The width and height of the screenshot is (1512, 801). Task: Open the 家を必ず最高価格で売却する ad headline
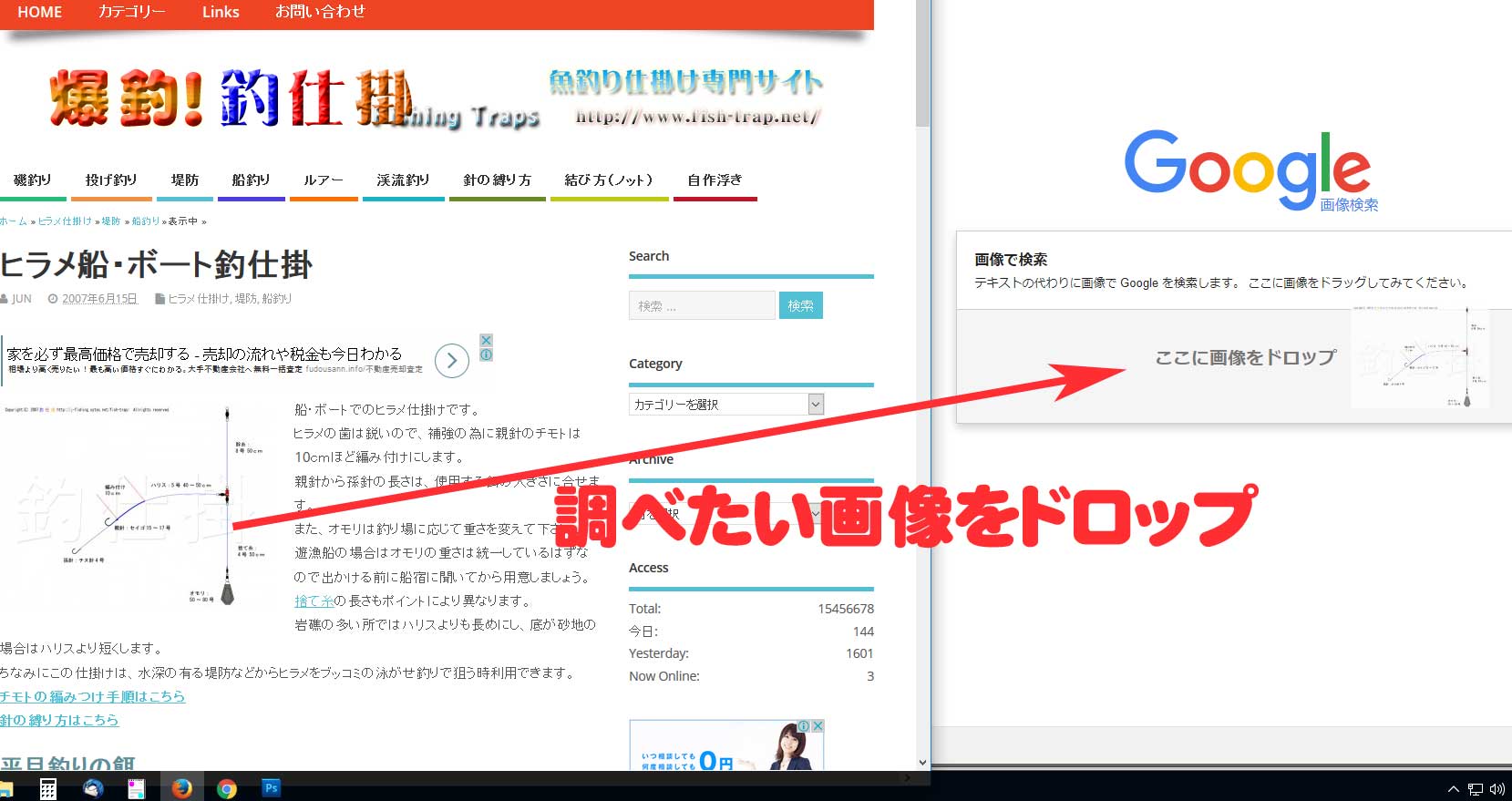point(204,354)
